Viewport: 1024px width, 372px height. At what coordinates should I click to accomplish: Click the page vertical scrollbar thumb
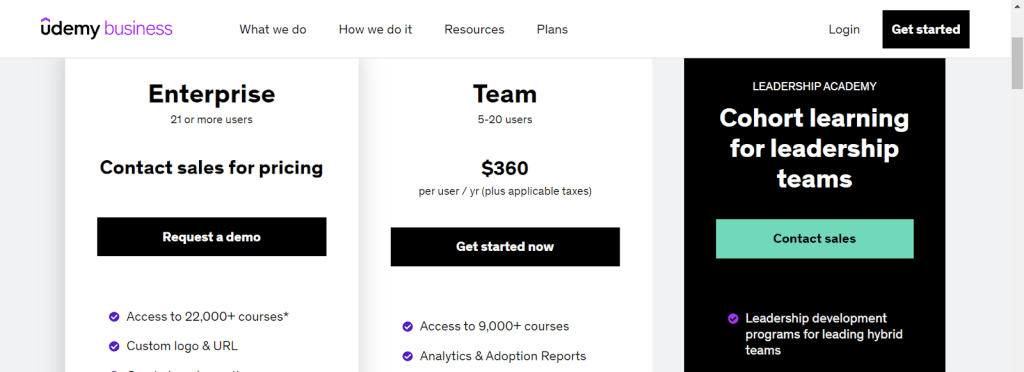click(x=1017, y=63)
